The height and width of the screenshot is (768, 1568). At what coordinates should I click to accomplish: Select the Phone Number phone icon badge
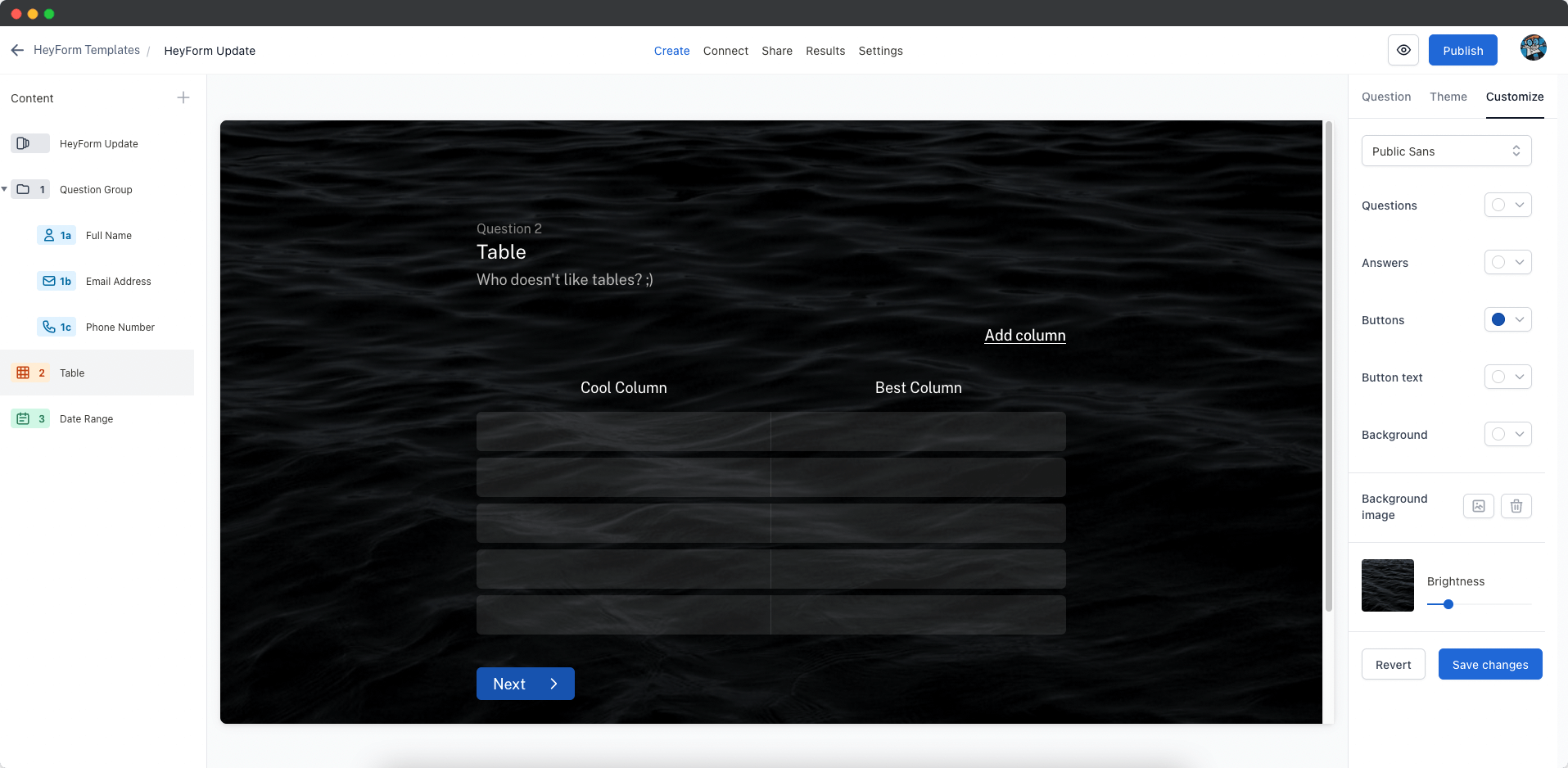coord(56,327)
